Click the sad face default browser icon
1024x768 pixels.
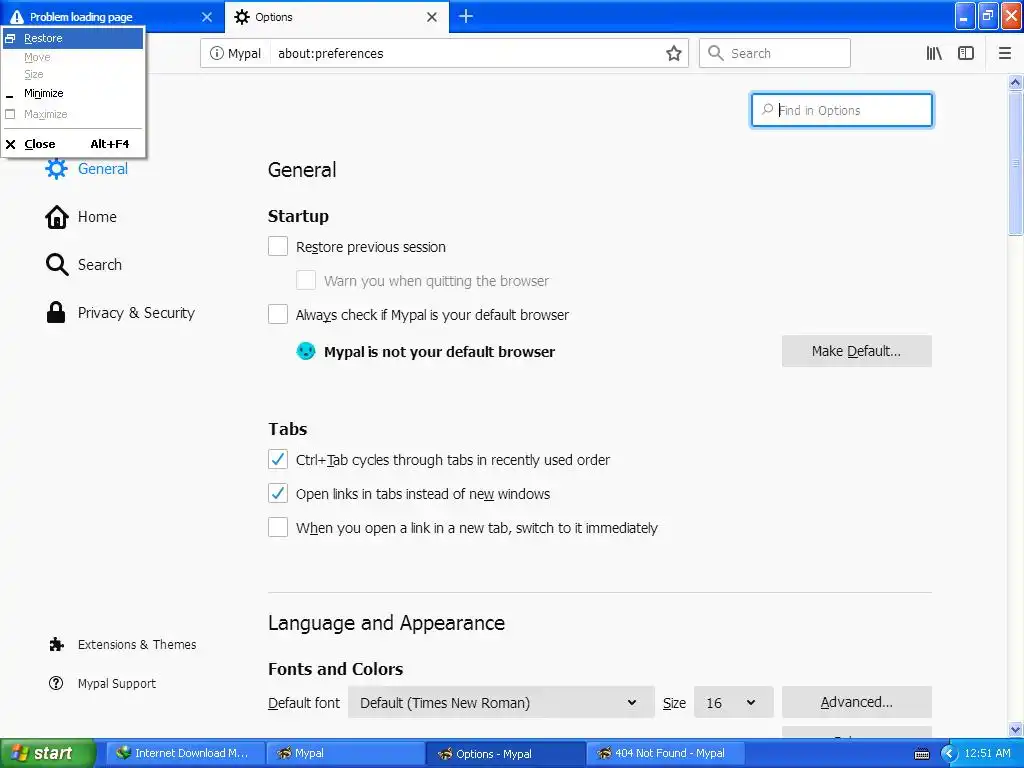coord(306,351)
